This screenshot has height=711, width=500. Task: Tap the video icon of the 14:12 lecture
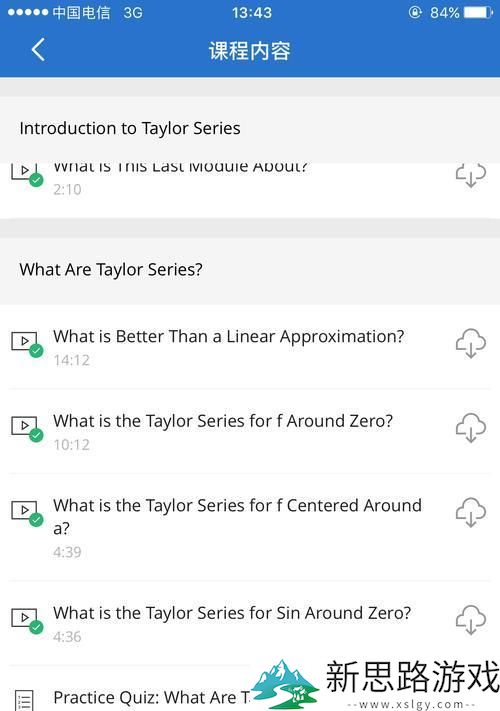coord(27,344)
